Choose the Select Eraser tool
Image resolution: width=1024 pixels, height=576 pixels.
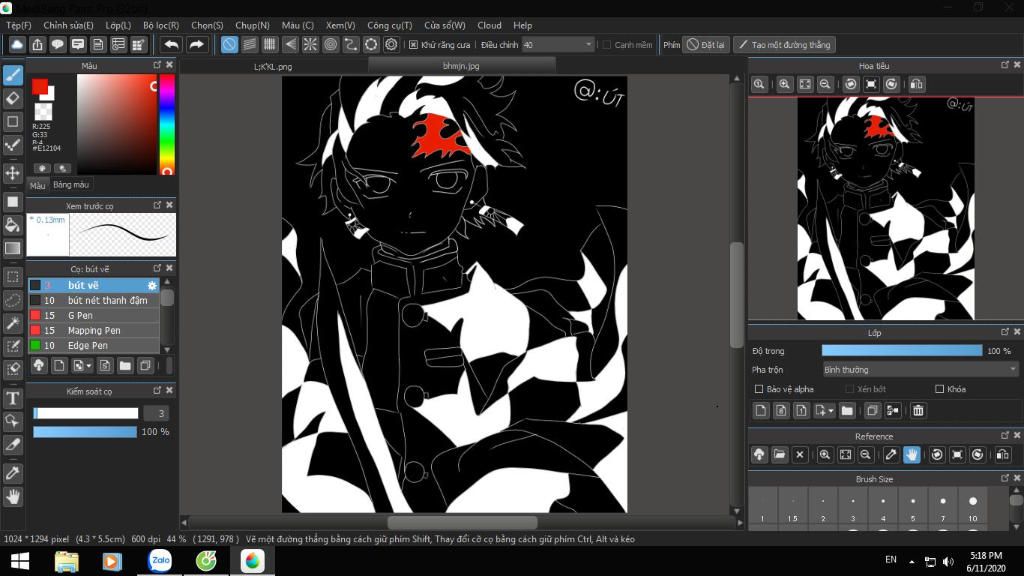click(12, 369)
